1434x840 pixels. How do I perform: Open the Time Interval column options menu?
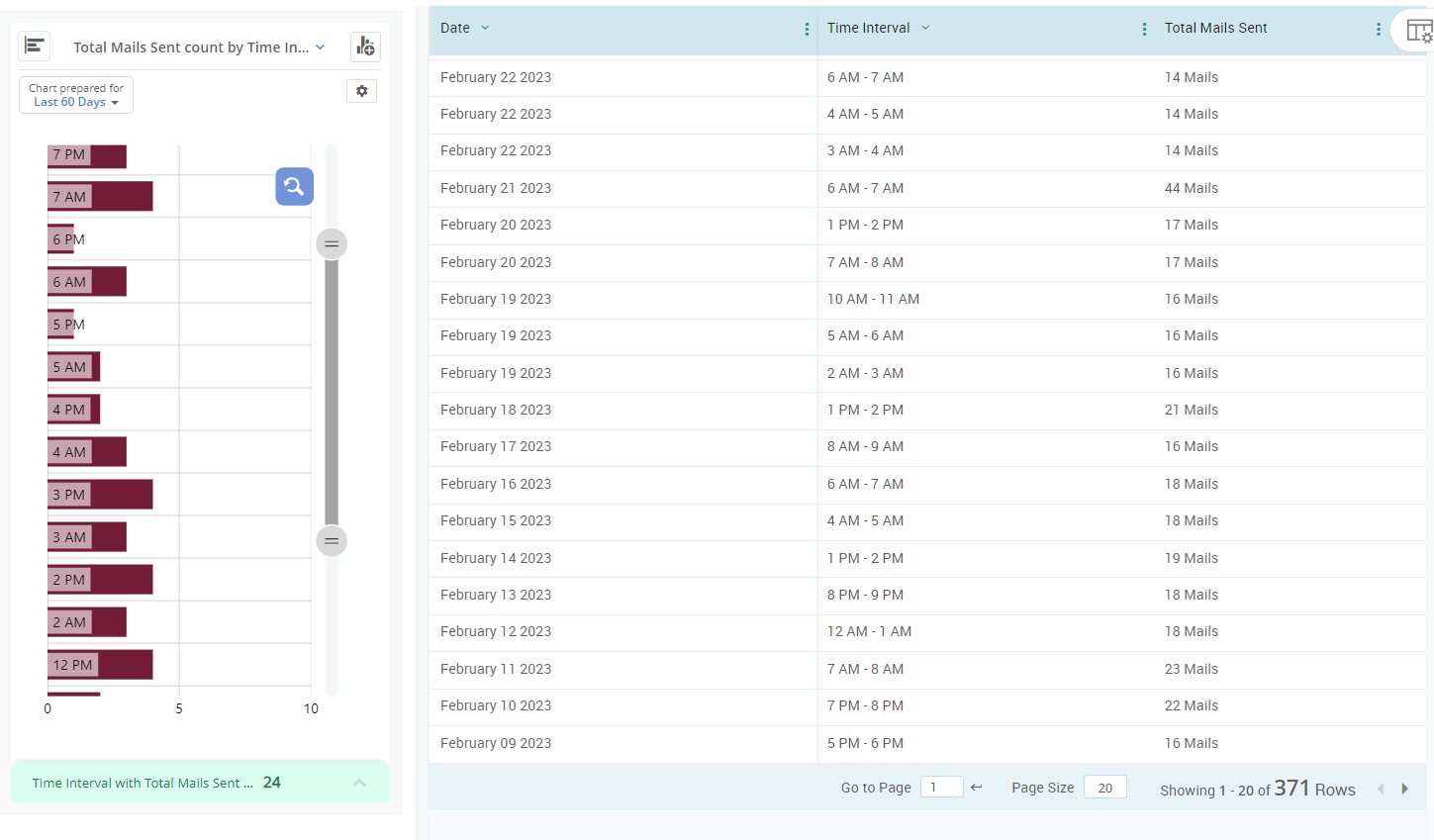(1144, 30)
